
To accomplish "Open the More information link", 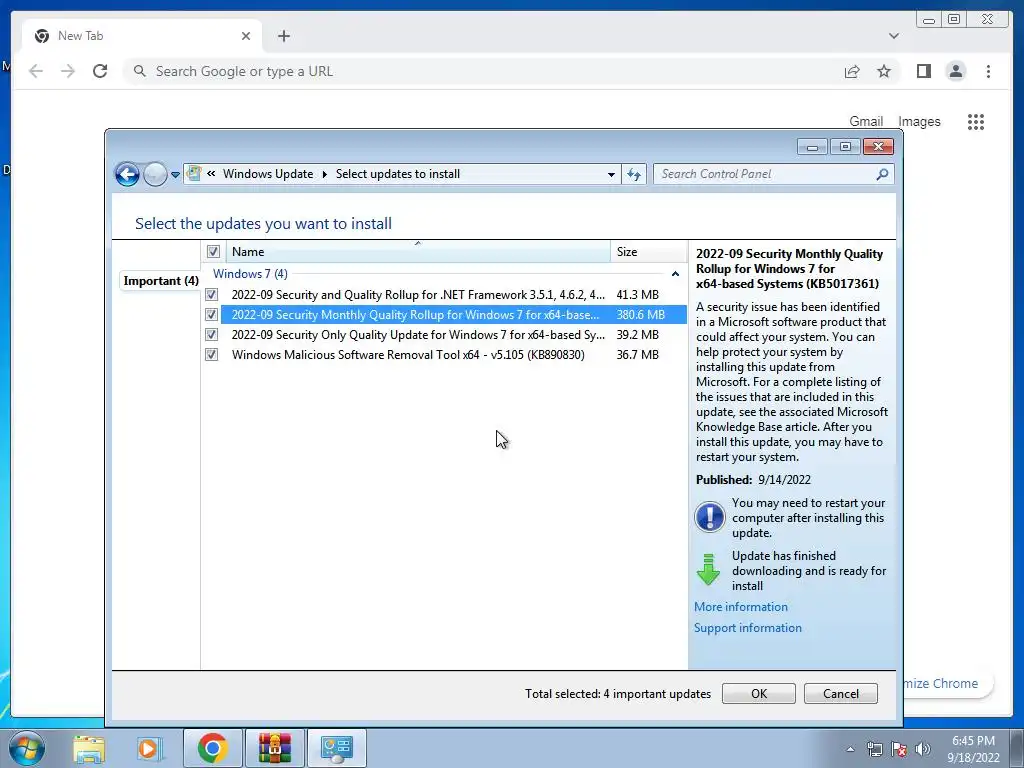I will coord(741,607).
